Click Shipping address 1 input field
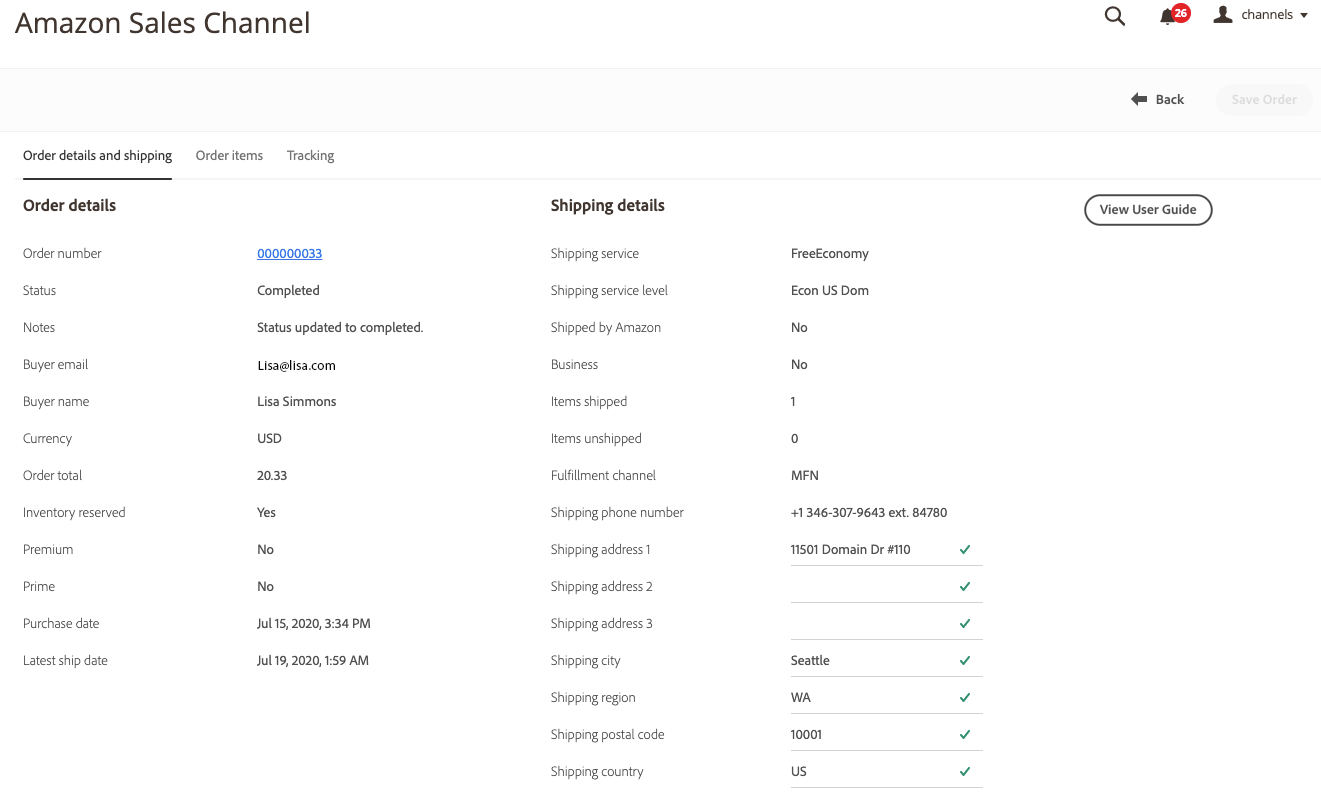The height and width of the screenshot is (808, 1321). pyautogui.click(x=886, y=549)
